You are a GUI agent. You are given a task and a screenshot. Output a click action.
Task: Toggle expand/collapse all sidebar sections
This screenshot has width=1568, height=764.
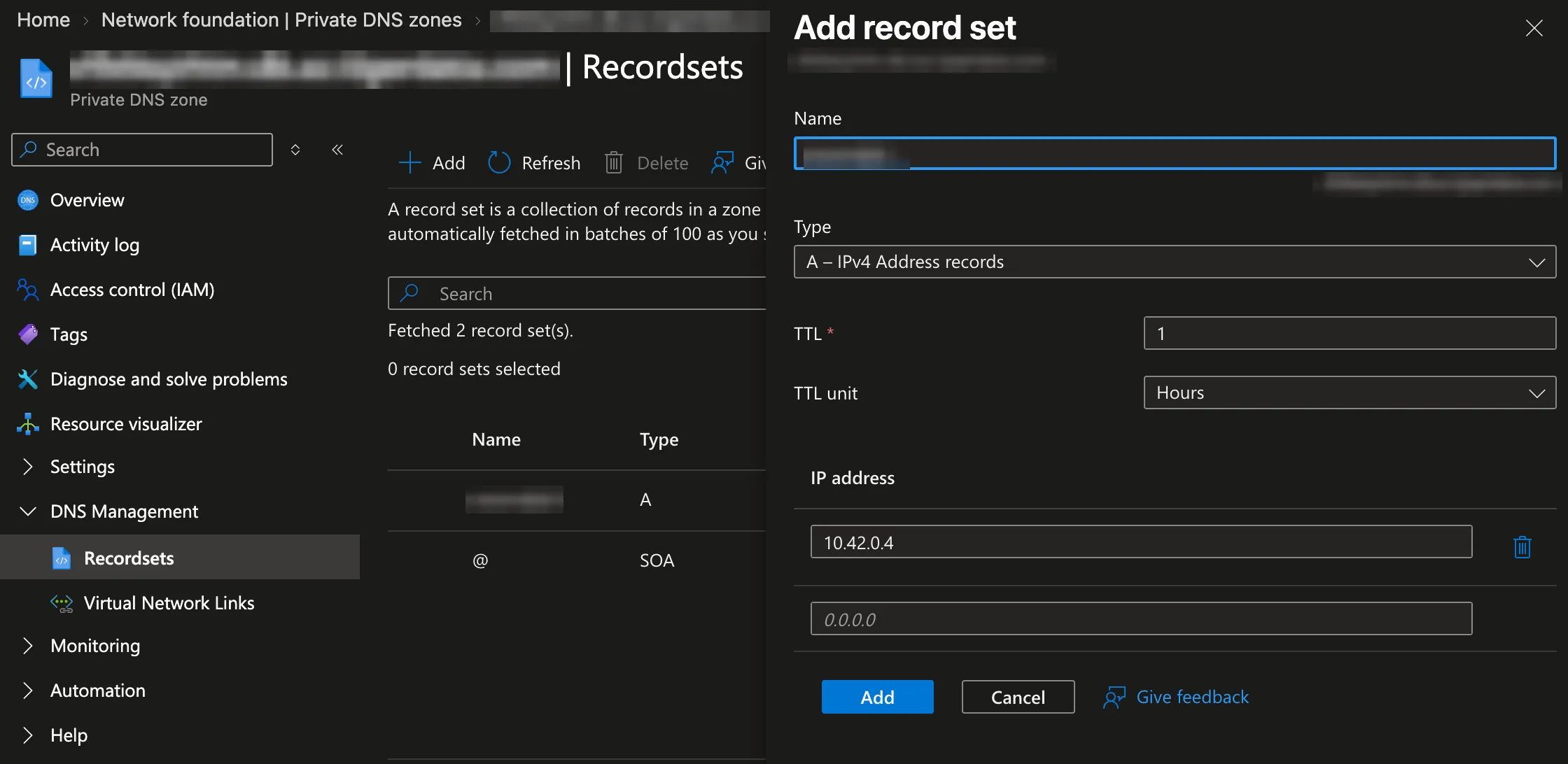pos(295,150)
